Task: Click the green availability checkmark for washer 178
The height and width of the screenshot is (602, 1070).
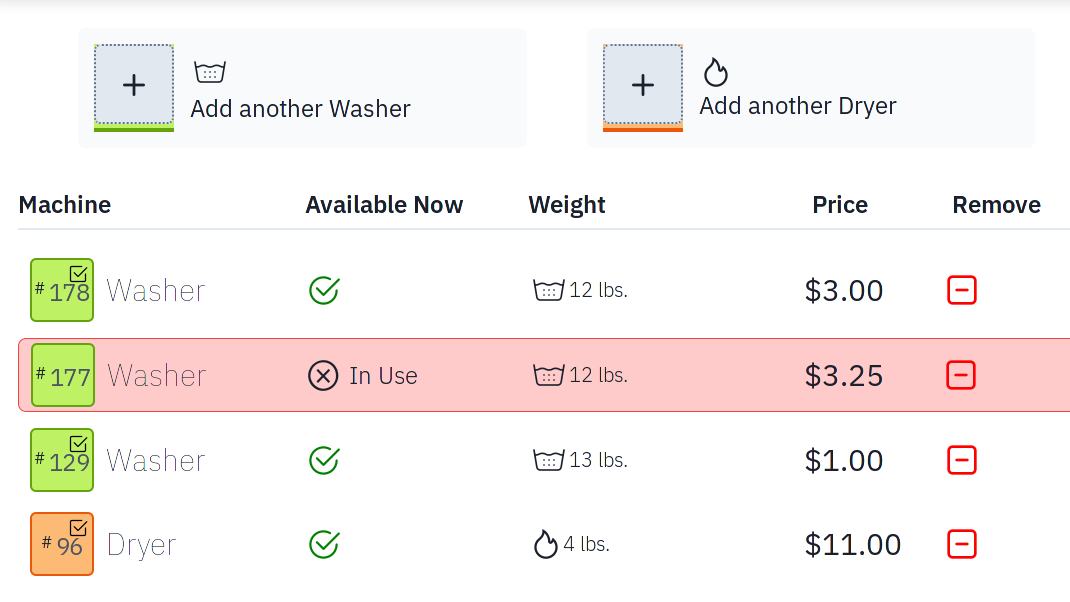Action: pyautogui.click(x=324, y=291)
